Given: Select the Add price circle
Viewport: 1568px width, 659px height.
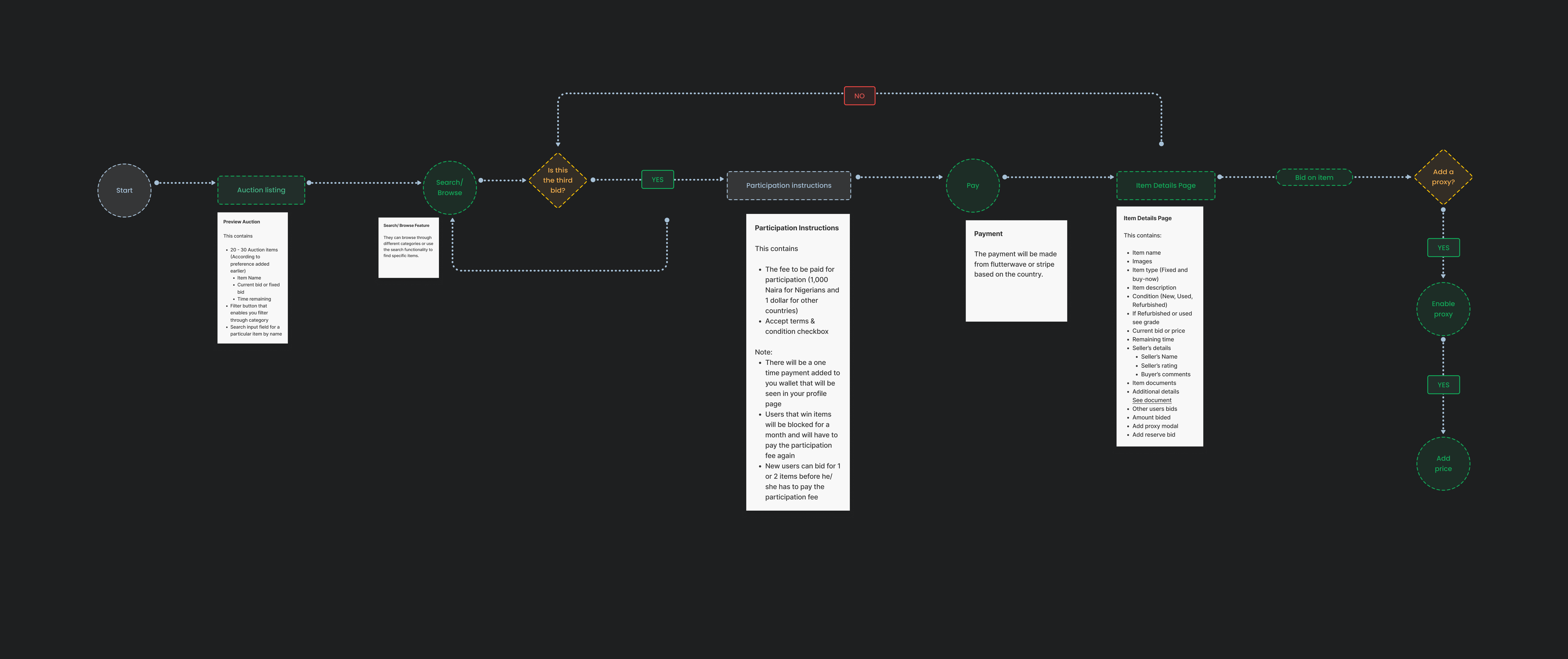Looking at the screenshot, I should tap(1443, 464).
